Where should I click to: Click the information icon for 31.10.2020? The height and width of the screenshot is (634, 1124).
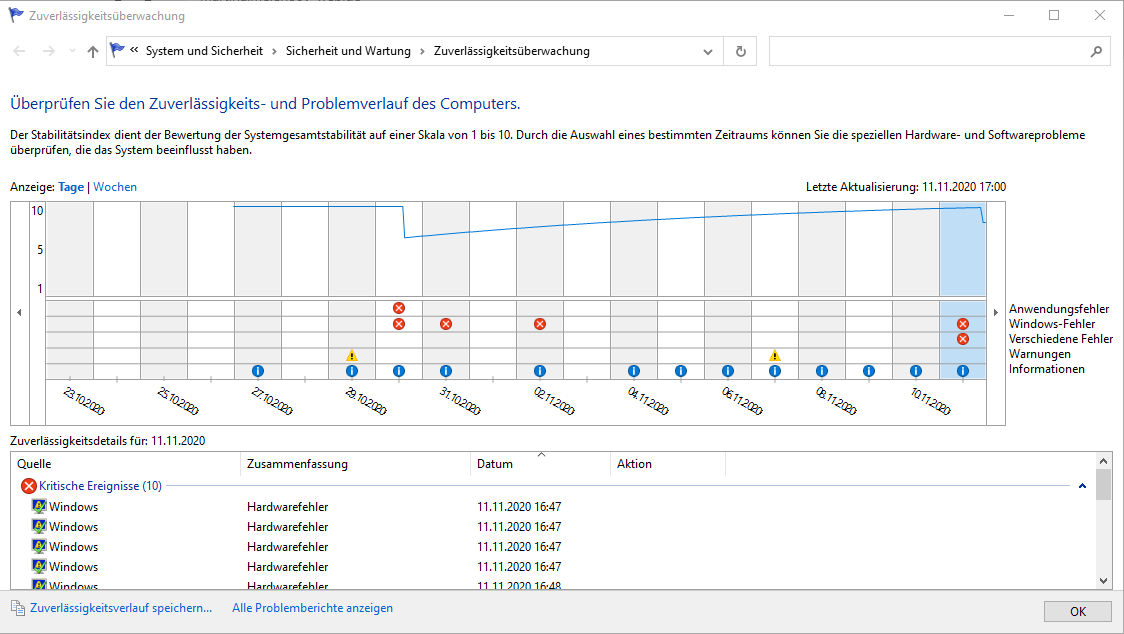[x=446, y=371]
